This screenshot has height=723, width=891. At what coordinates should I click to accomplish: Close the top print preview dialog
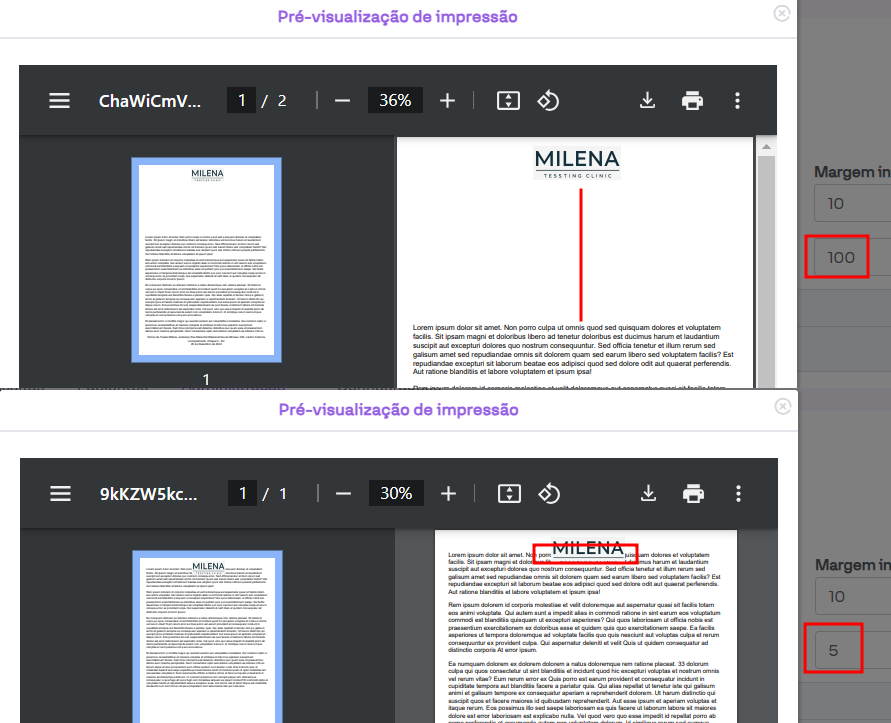(782, 13)
